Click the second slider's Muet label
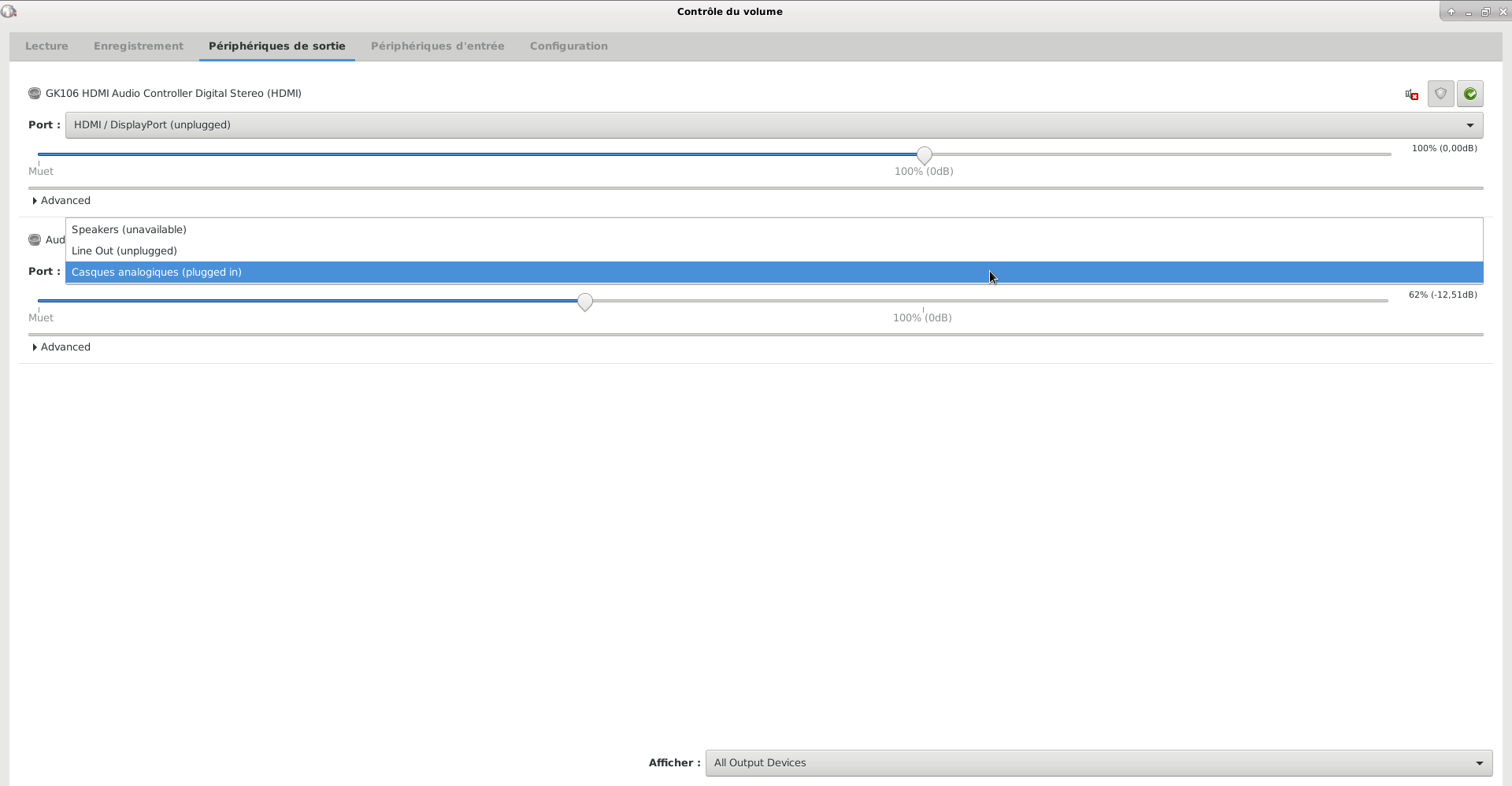This screenshot has height=786, width=1512. click(x=41, y=317)
